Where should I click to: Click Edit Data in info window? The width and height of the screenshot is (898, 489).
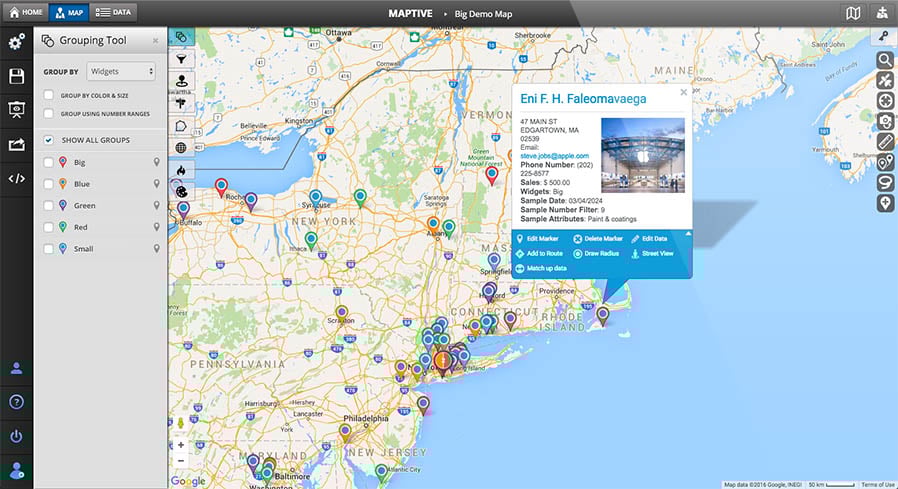click(x=649, y=239)
